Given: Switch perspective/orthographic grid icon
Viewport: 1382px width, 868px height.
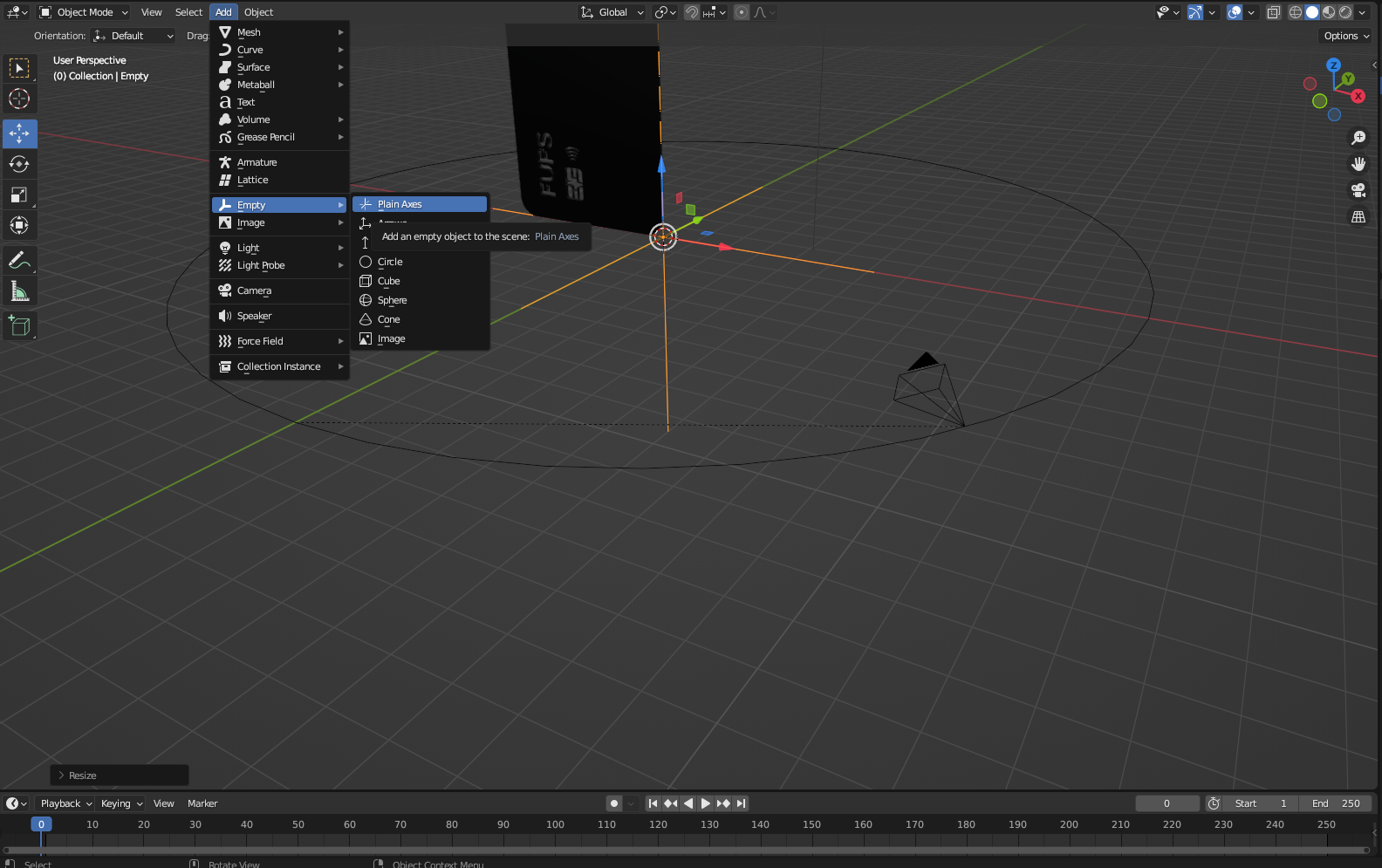Looking at the screenshot, I should (x=1358, y=216).
